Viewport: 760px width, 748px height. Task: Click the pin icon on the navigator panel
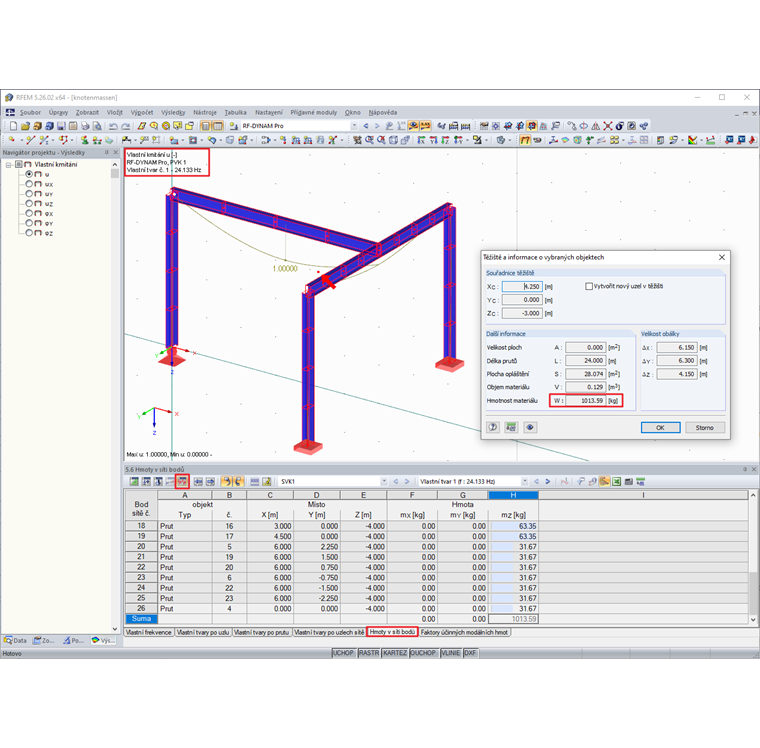[x=107, y=152]
